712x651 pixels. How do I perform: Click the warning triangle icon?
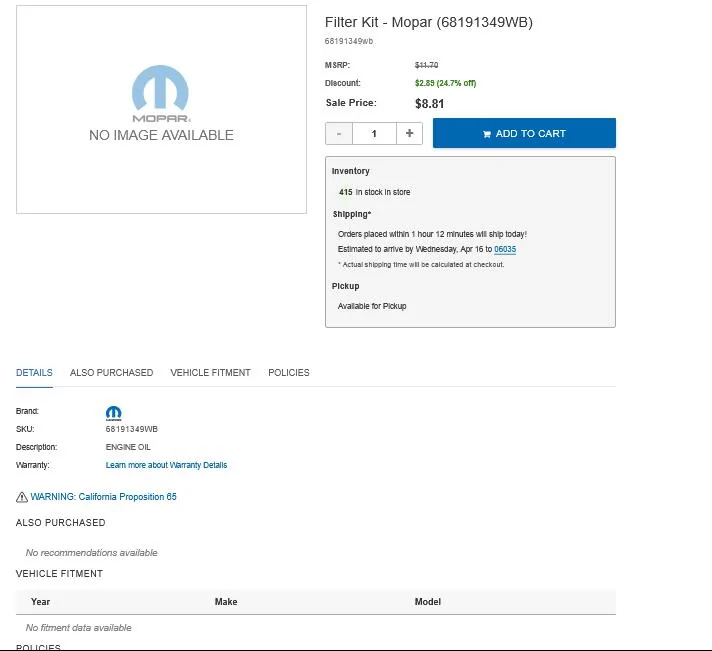22,497
